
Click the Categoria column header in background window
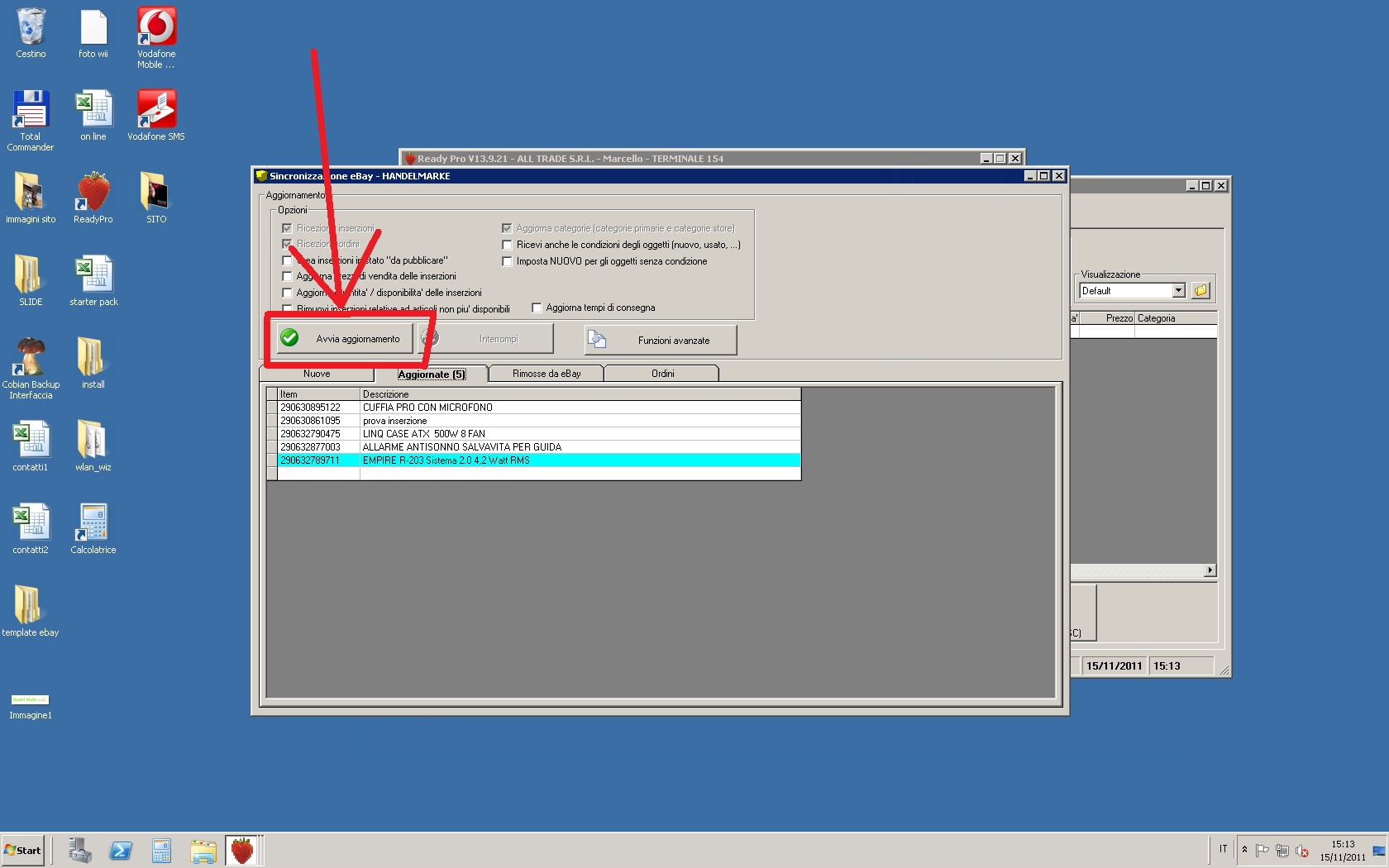[1176, 318]
